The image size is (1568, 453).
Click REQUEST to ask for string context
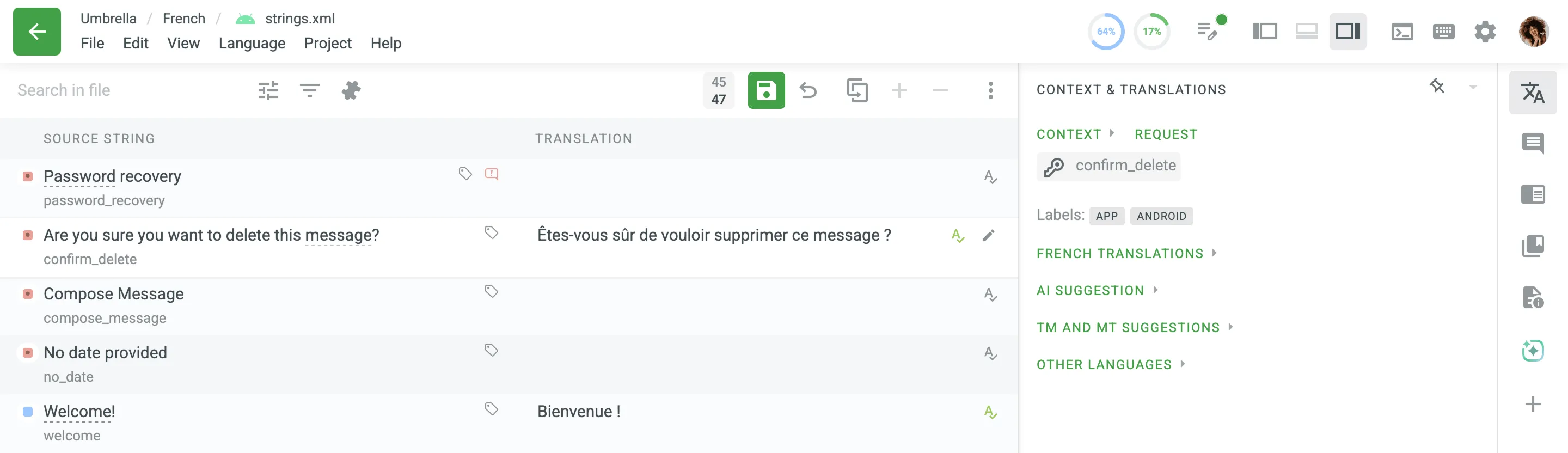point(1165,134)
